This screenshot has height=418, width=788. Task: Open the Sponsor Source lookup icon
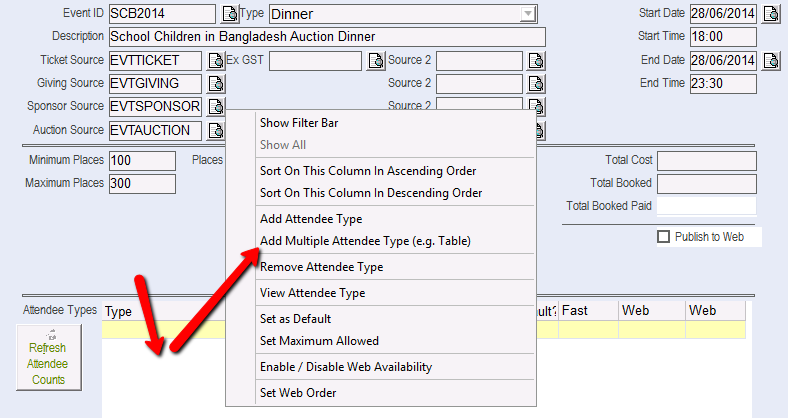tap(215, 107)
